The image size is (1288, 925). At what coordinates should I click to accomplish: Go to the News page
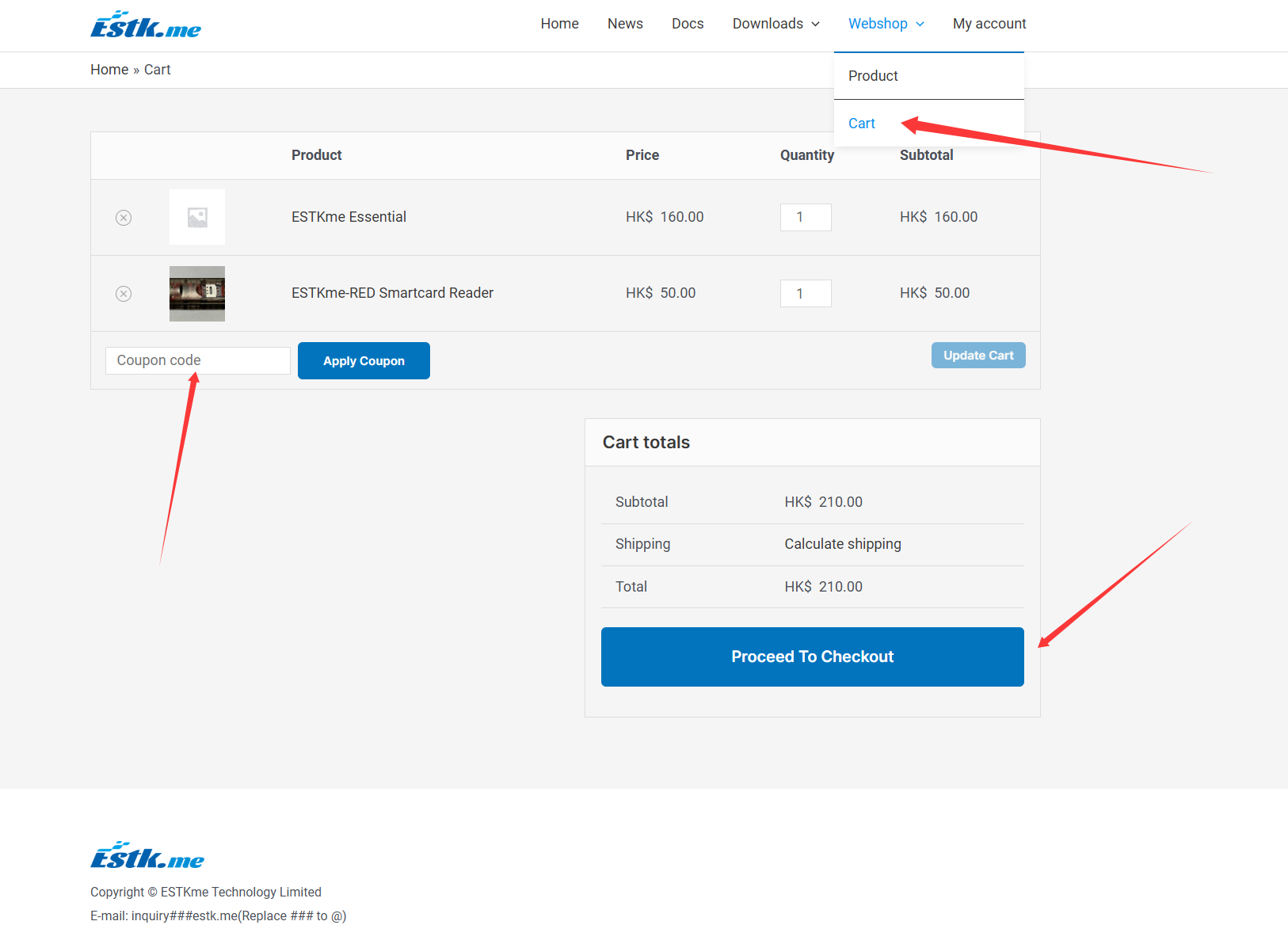(625, 24)
